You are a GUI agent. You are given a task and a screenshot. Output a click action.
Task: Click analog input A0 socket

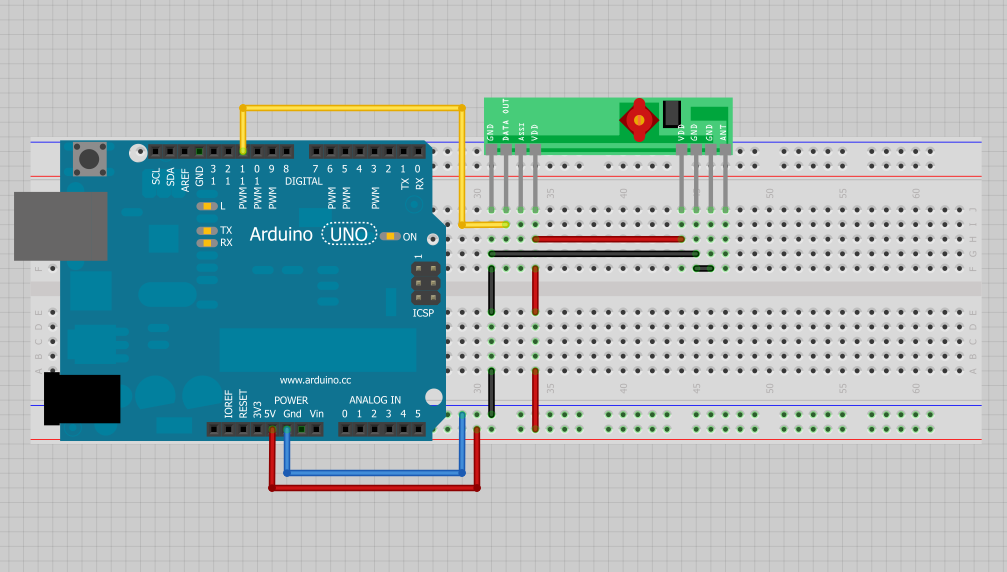(x=345, y=429)
